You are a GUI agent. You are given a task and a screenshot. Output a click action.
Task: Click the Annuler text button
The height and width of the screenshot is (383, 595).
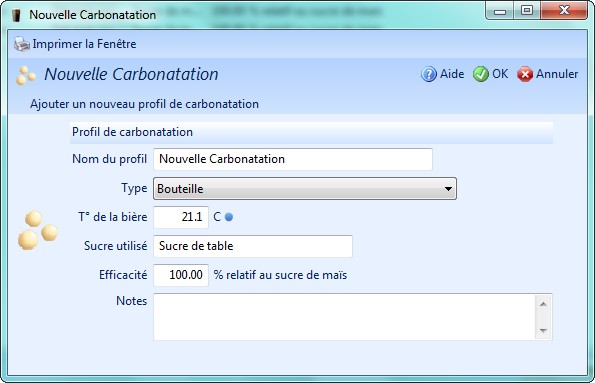pos(557,74)
